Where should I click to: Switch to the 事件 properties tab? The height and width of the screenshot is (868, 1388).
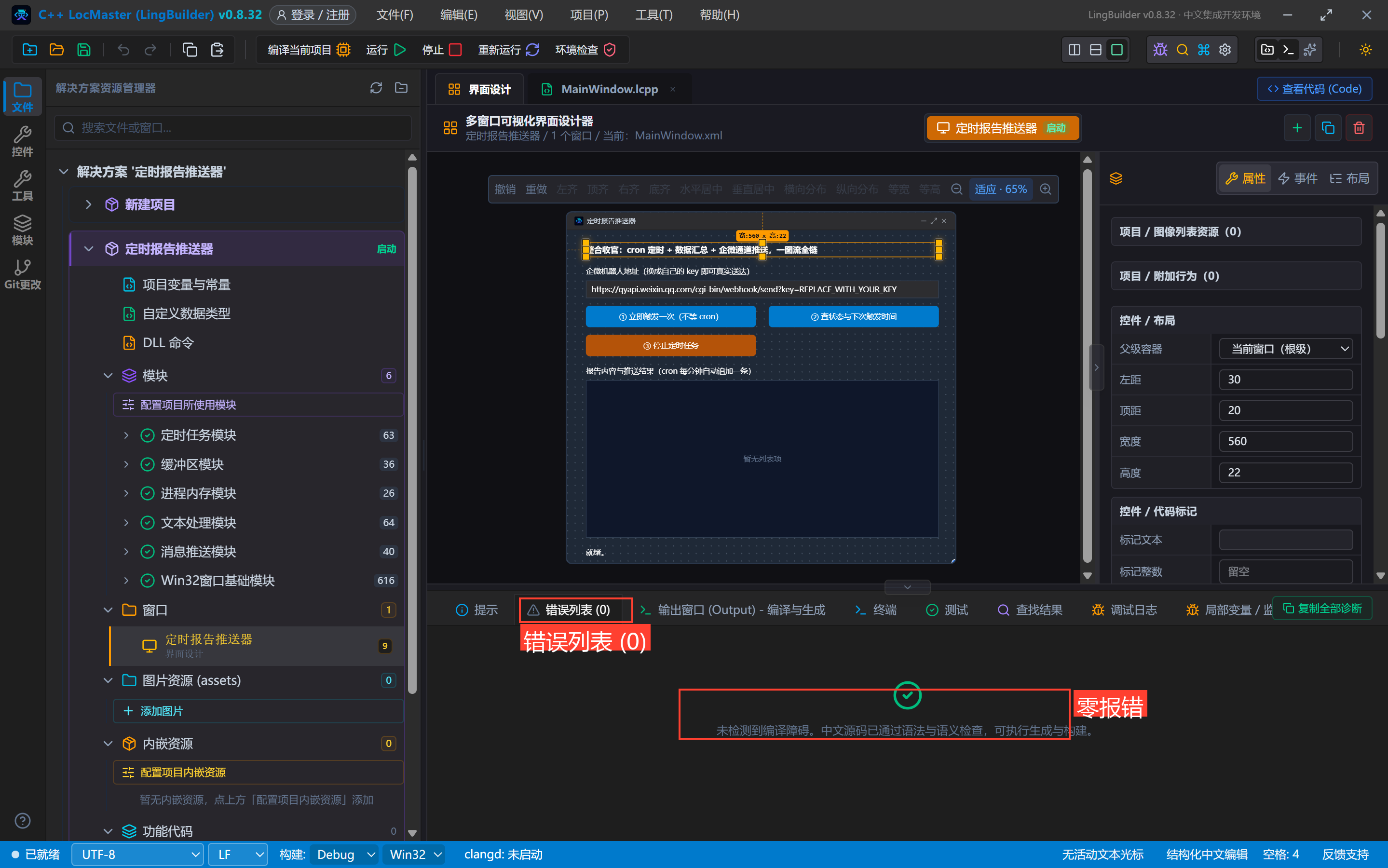pos(1298,178)
